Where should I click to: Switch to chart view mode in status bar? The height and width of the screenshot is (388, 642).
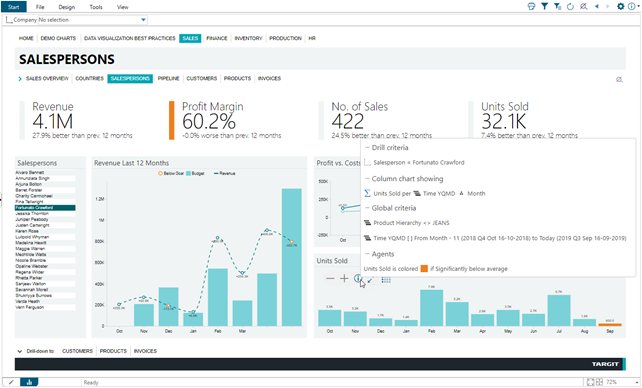coord(29,382)
